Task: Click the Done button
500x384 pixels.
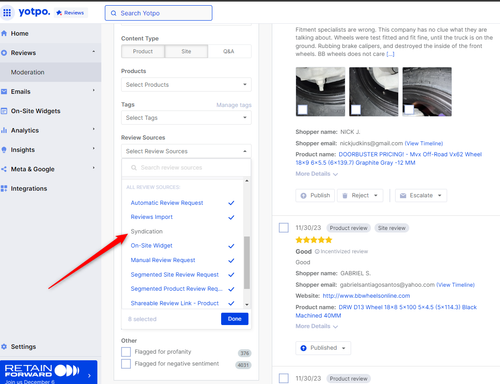Action: tap(235, 319)
